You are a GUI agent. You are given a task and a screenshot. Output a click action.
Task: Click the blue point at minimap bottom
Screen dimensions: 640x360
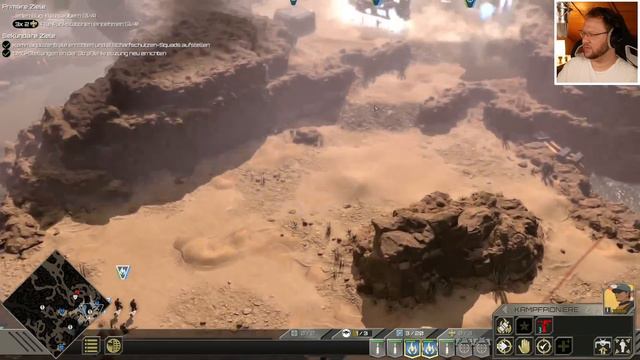tap(61, 347)
